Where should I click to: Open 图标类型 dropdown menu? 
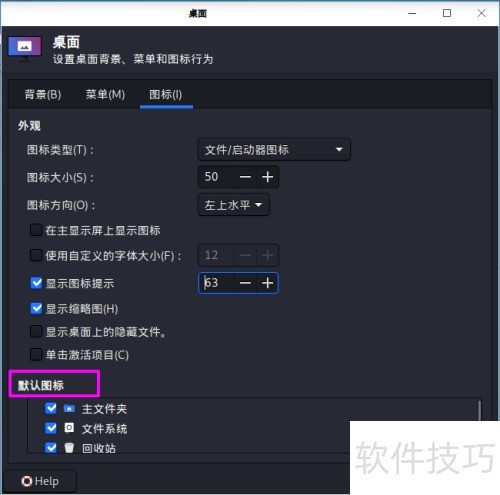(274, 149)
